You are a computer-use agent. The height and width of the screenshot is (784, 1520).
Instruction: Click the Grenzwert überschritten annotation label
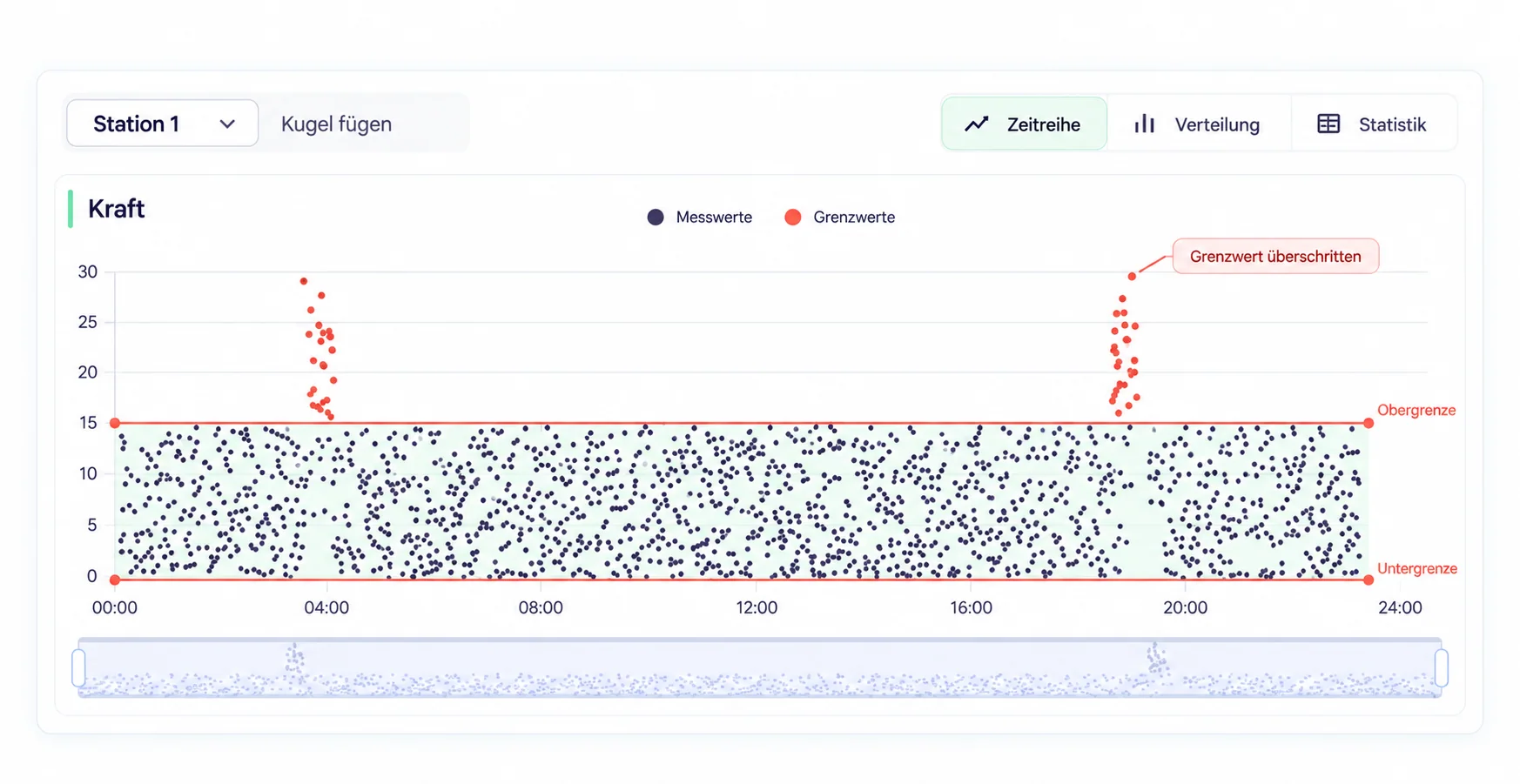(1275, 257)
